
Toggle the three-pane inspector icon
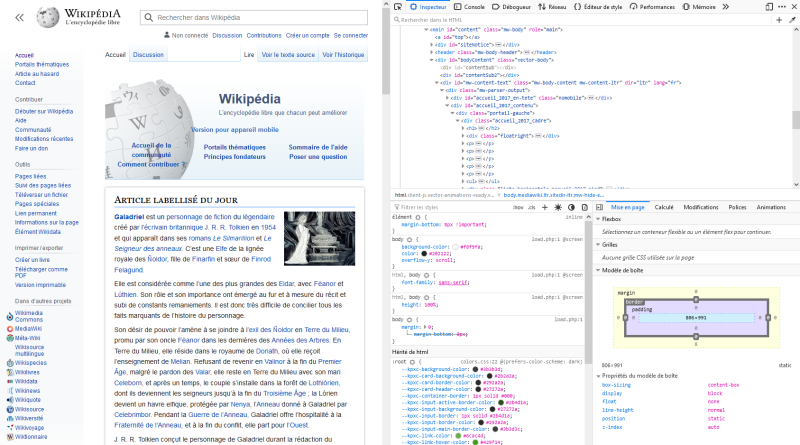pos(599,207)
